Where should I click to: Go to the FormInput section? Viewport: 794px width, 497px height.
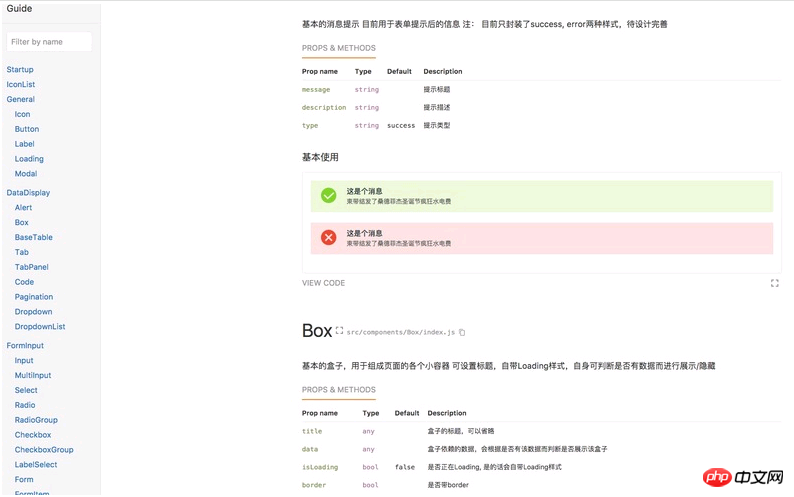(x=25, y=346)
